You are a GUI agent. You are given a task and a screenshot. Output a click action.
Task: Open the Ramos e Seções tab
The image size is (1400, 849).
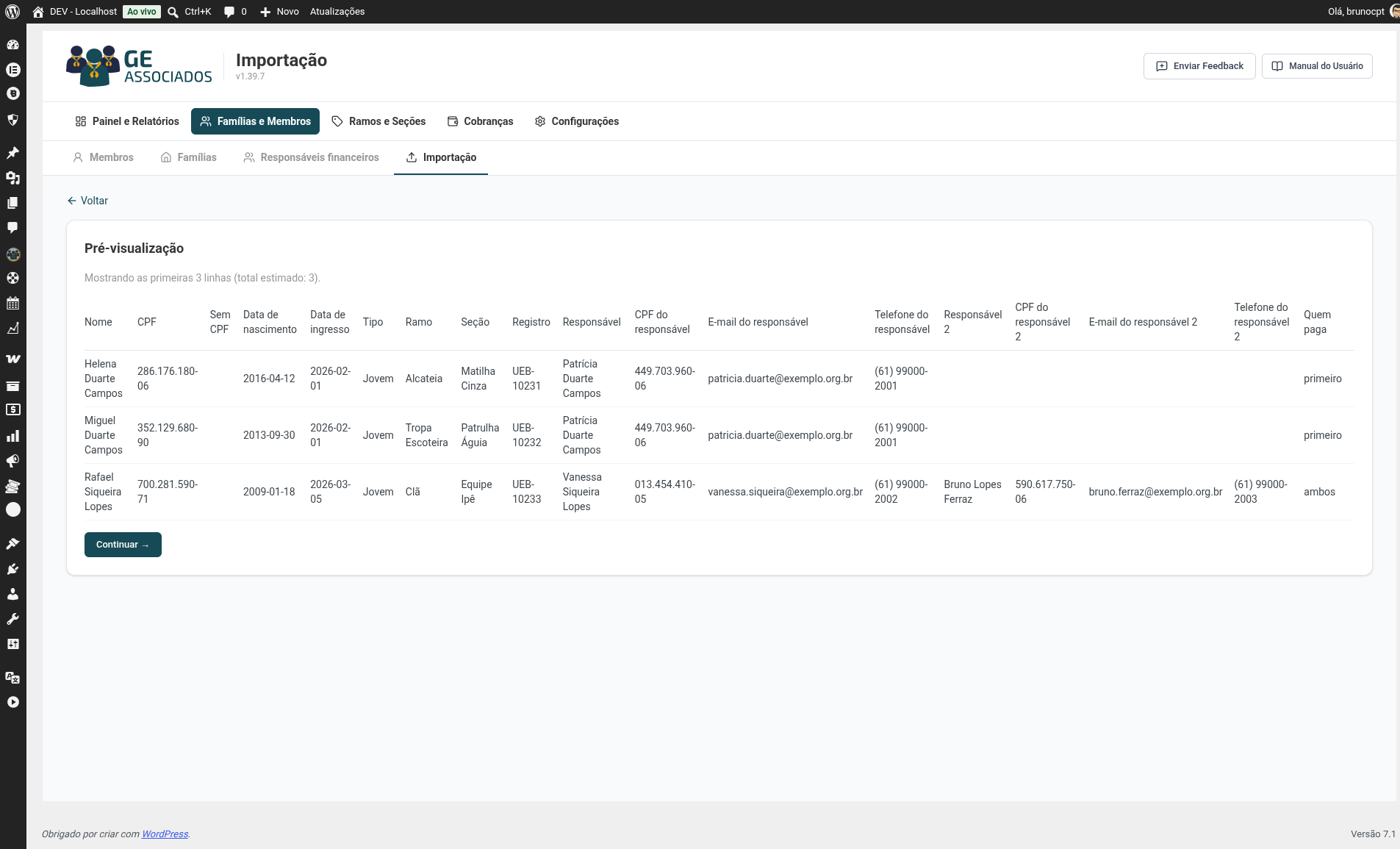[x=378, y=121]
